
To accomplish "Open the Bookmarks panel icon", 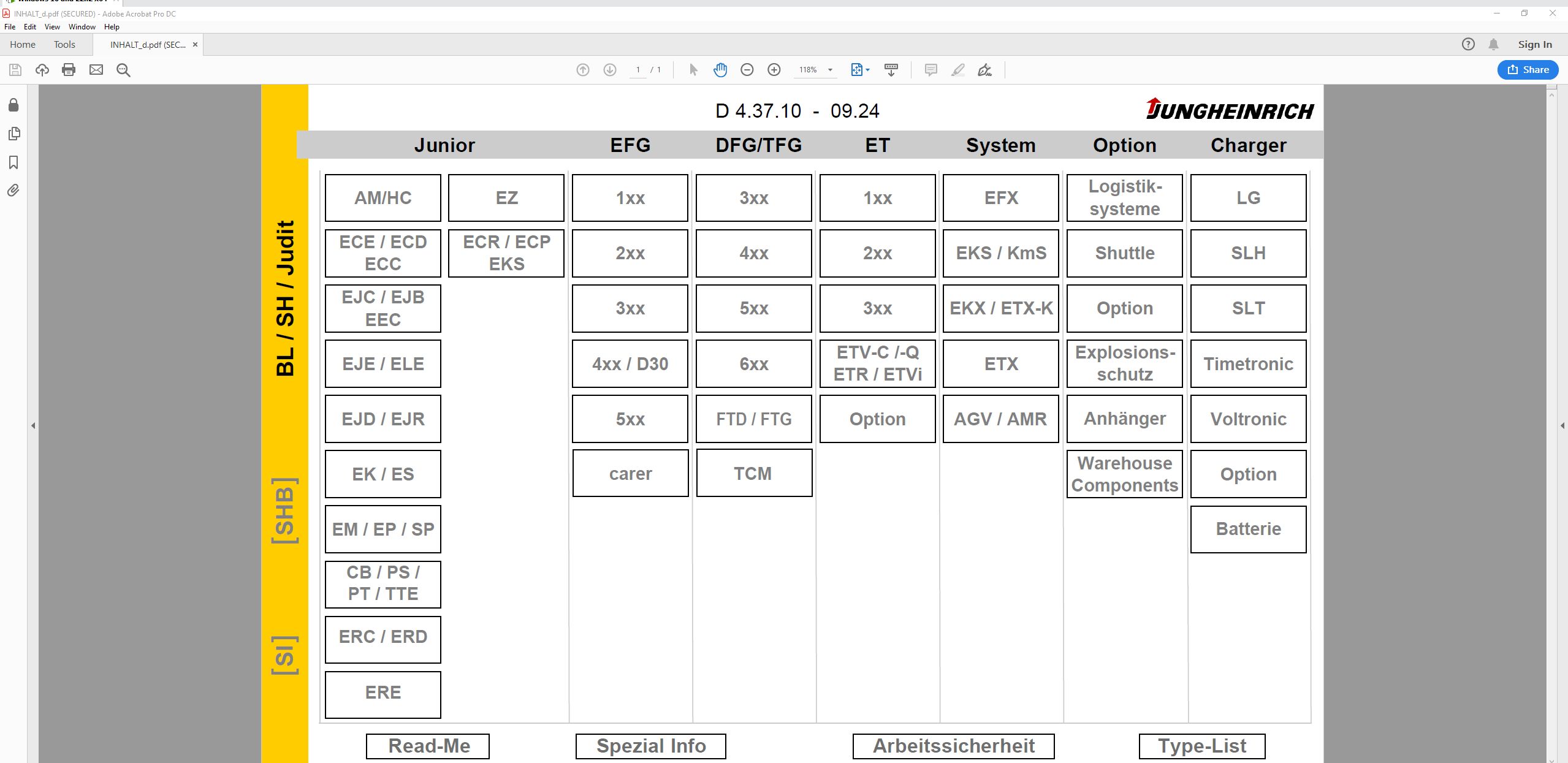I will click(13, 162).
